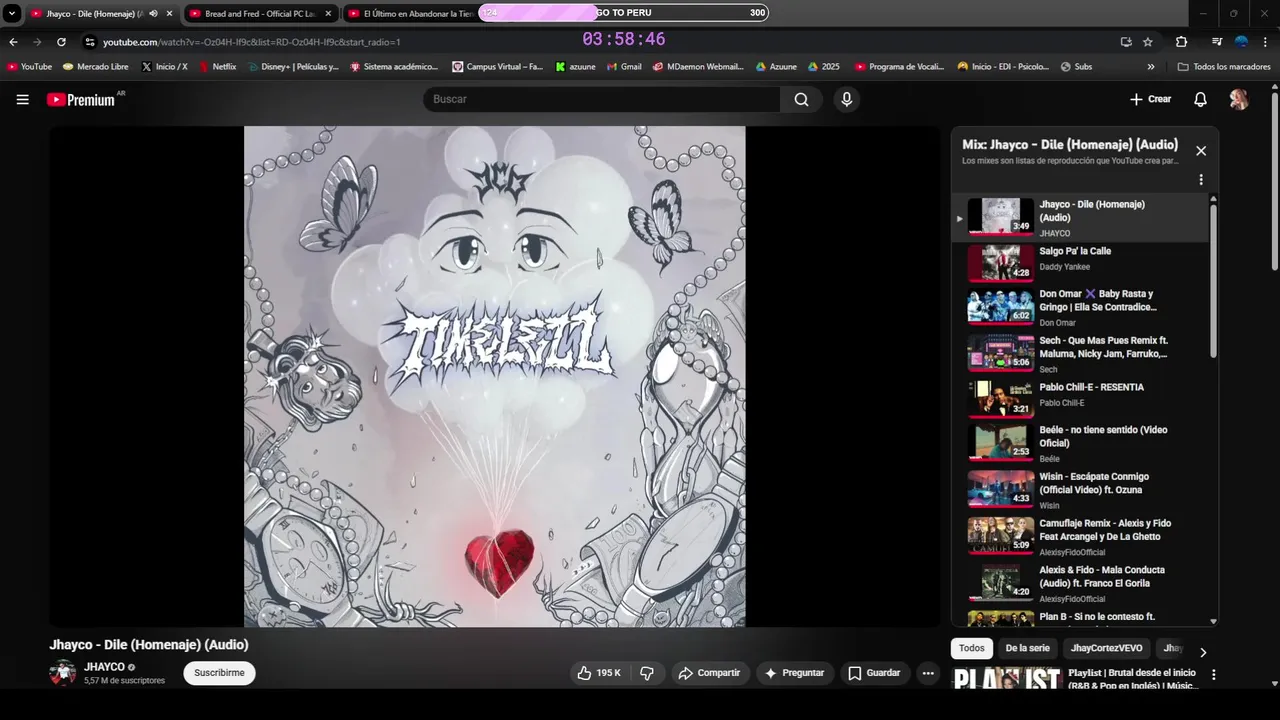This screenshot has width=1280, height=720.
Task: Focus the Buscar search field
Action: [x=601, y=99]
